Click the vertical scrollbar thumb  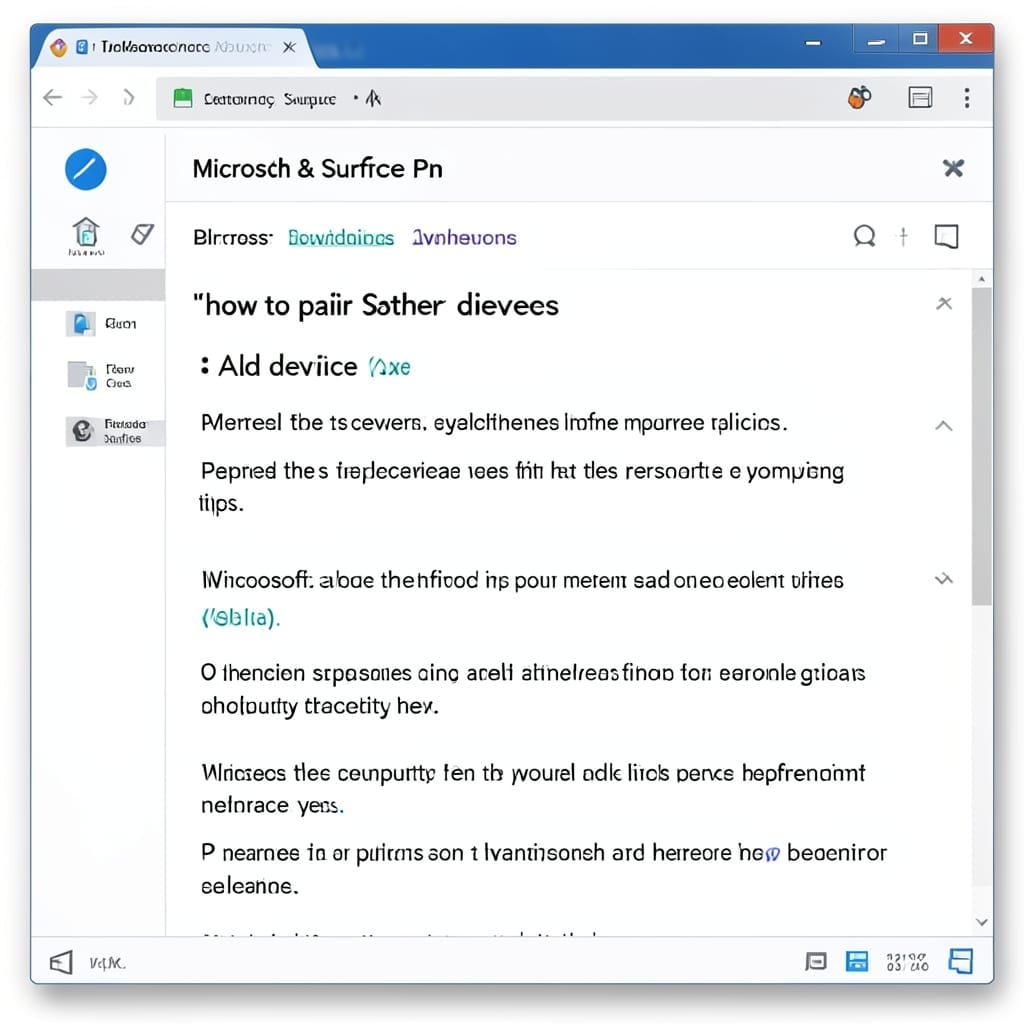(982, 447)
